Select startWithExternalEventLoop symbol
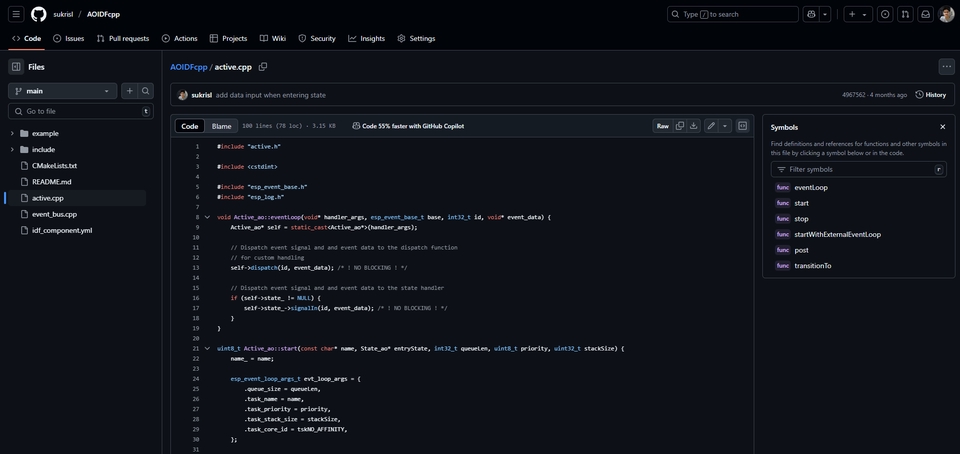960x454 pixels. (837, 234)
